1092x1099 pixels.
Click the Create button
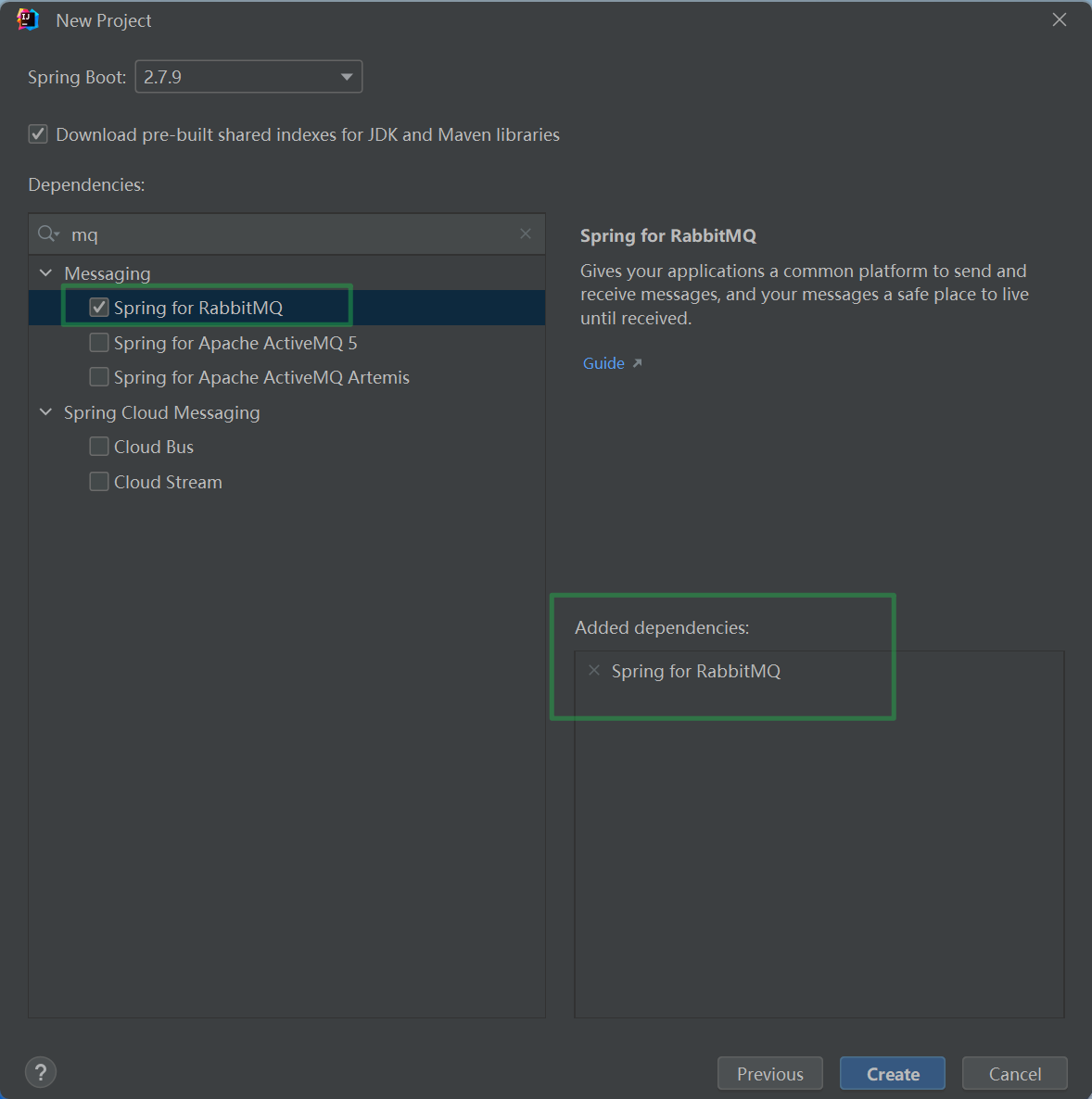(892, 1073)
